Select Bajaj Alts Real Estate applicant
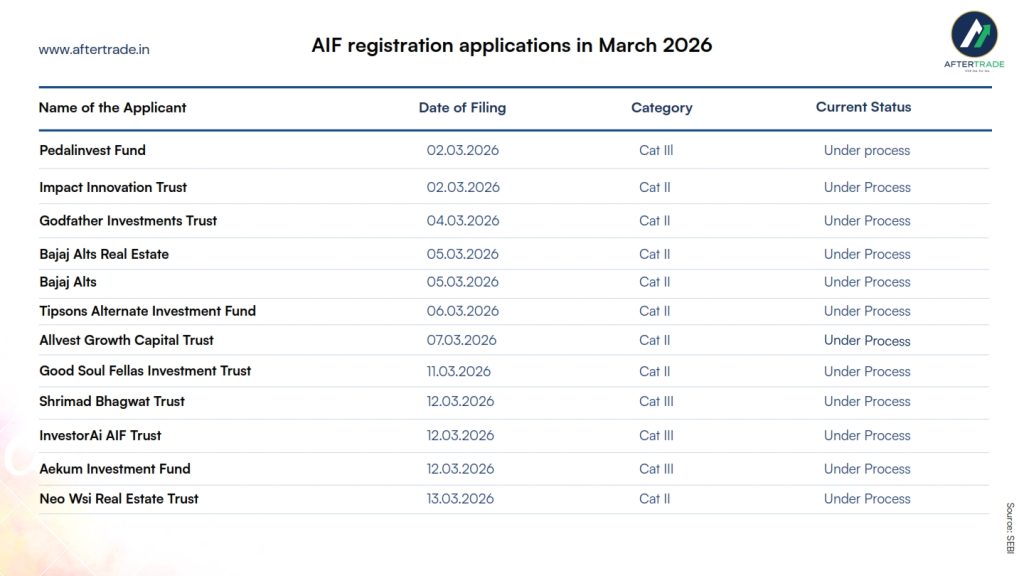 click(x=104, y=255)
